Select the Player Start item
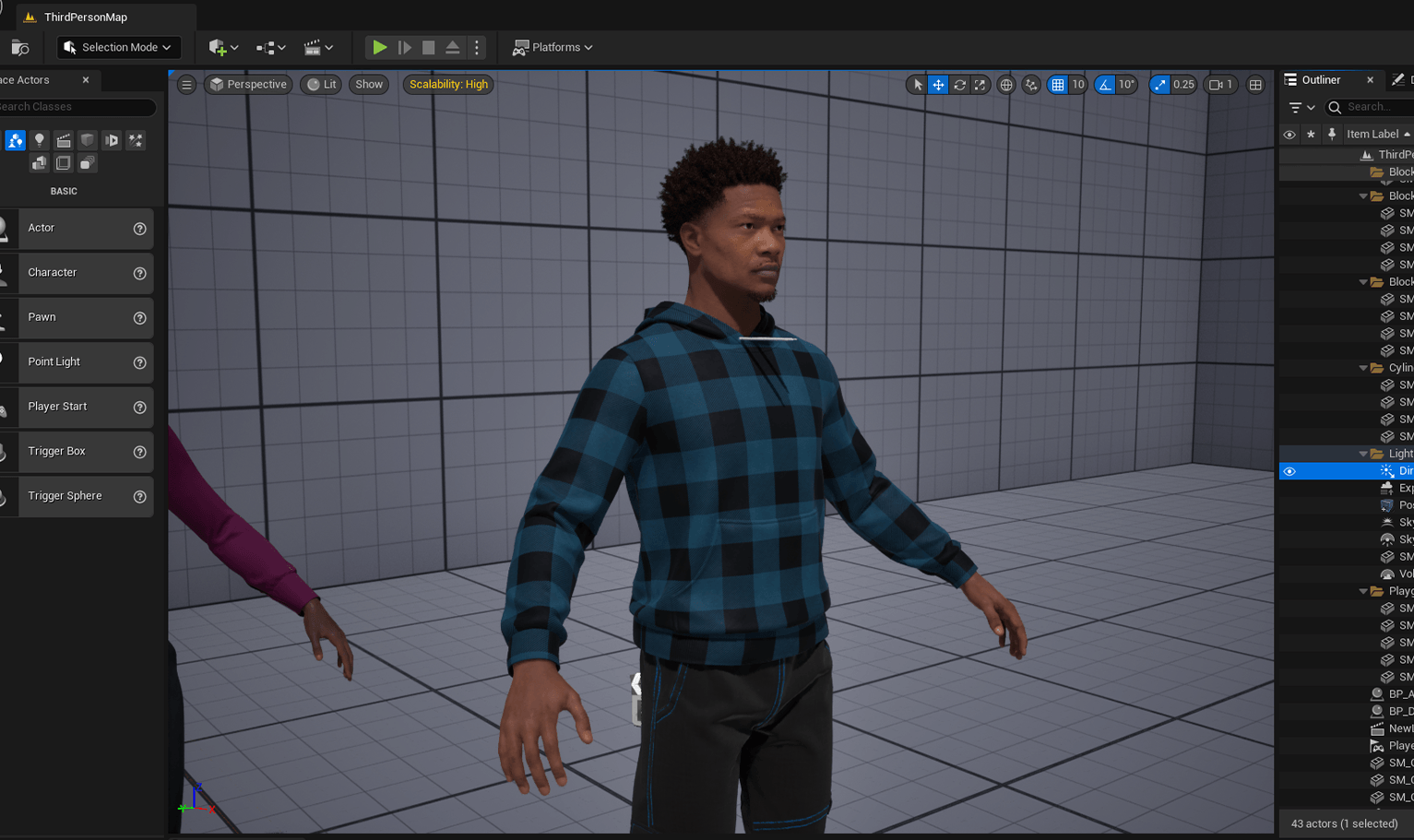This screenshot has height=840, width=1414. (77, 407)
